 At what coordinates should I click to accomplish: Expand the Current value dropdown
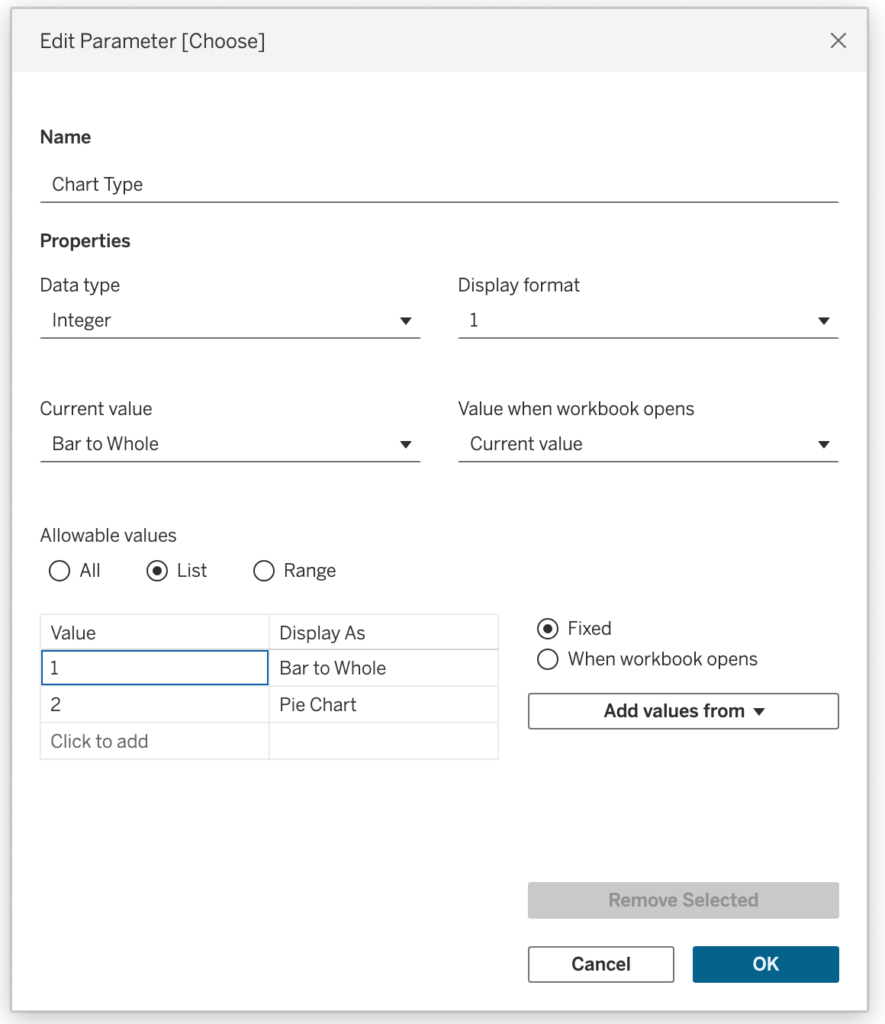[230, 444]
